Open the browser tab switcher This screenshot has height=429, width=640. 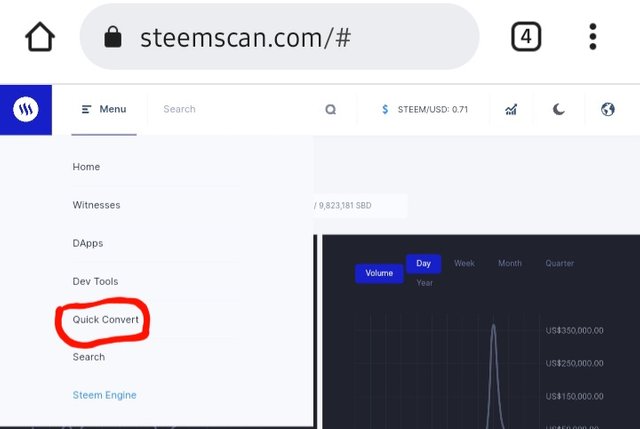(x=526, y=38)
